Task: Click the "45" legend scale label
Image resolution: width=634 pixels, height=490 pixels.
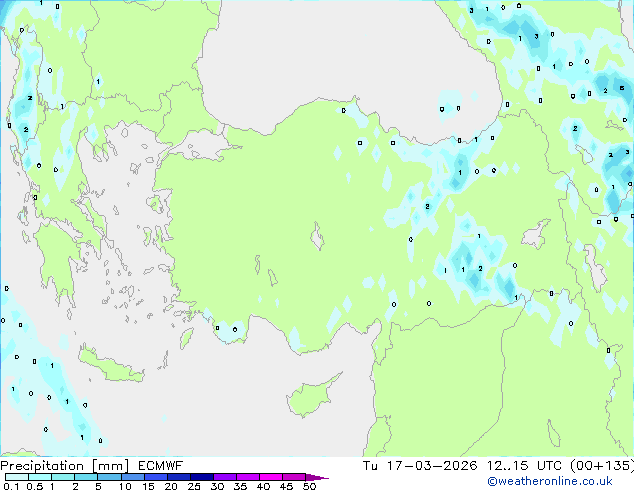Action: coord(286,486)
